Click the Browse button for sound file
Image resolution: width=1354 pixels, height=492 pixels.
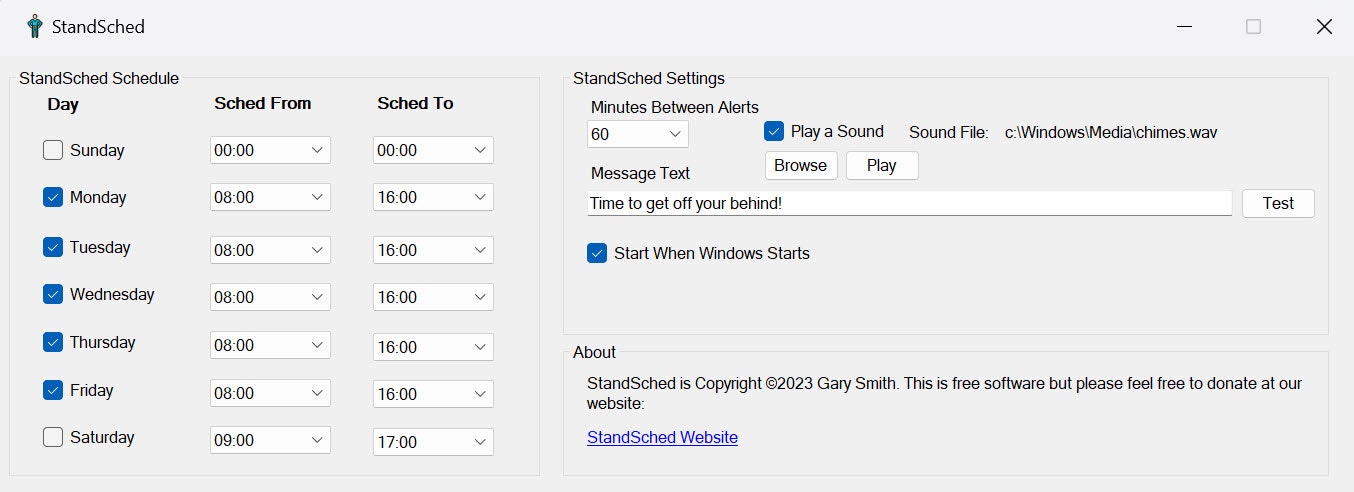tap(801, 165)
